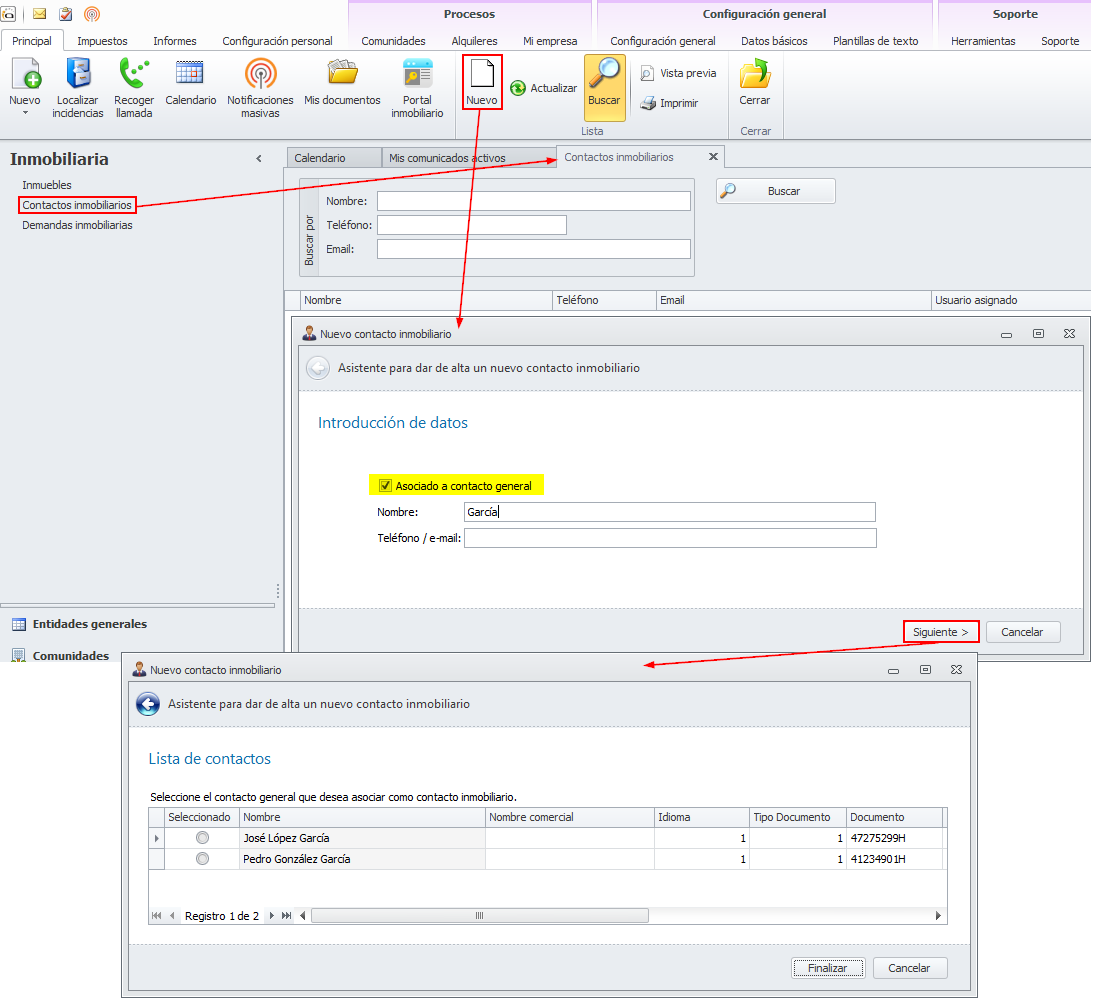Click the Actualizar refresh icon
Image resolution: width=1093 pixels, height=999 pixels.
tap(518, 88)
